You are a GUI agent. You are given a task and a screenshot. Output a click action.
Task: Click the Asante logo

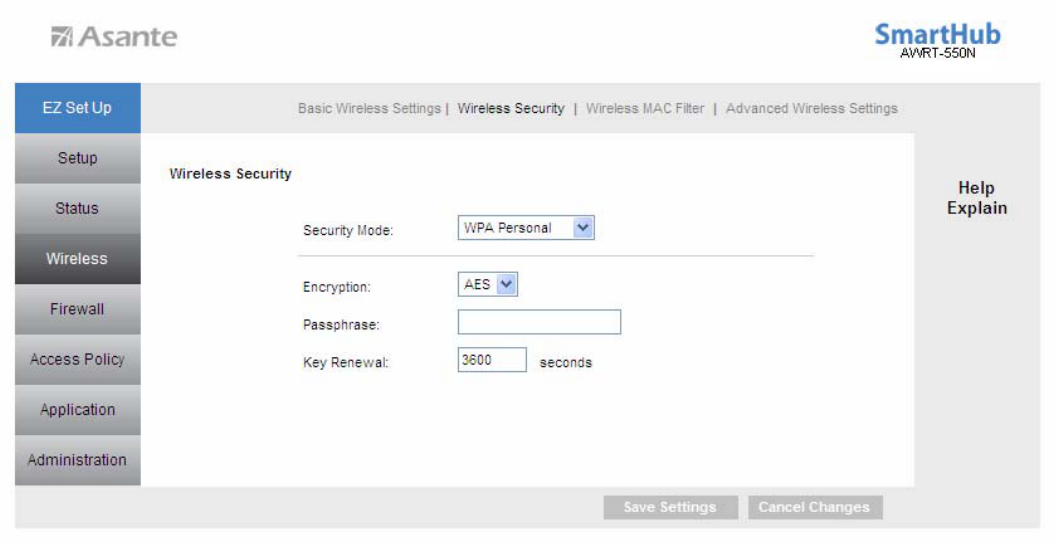point(114,38)
